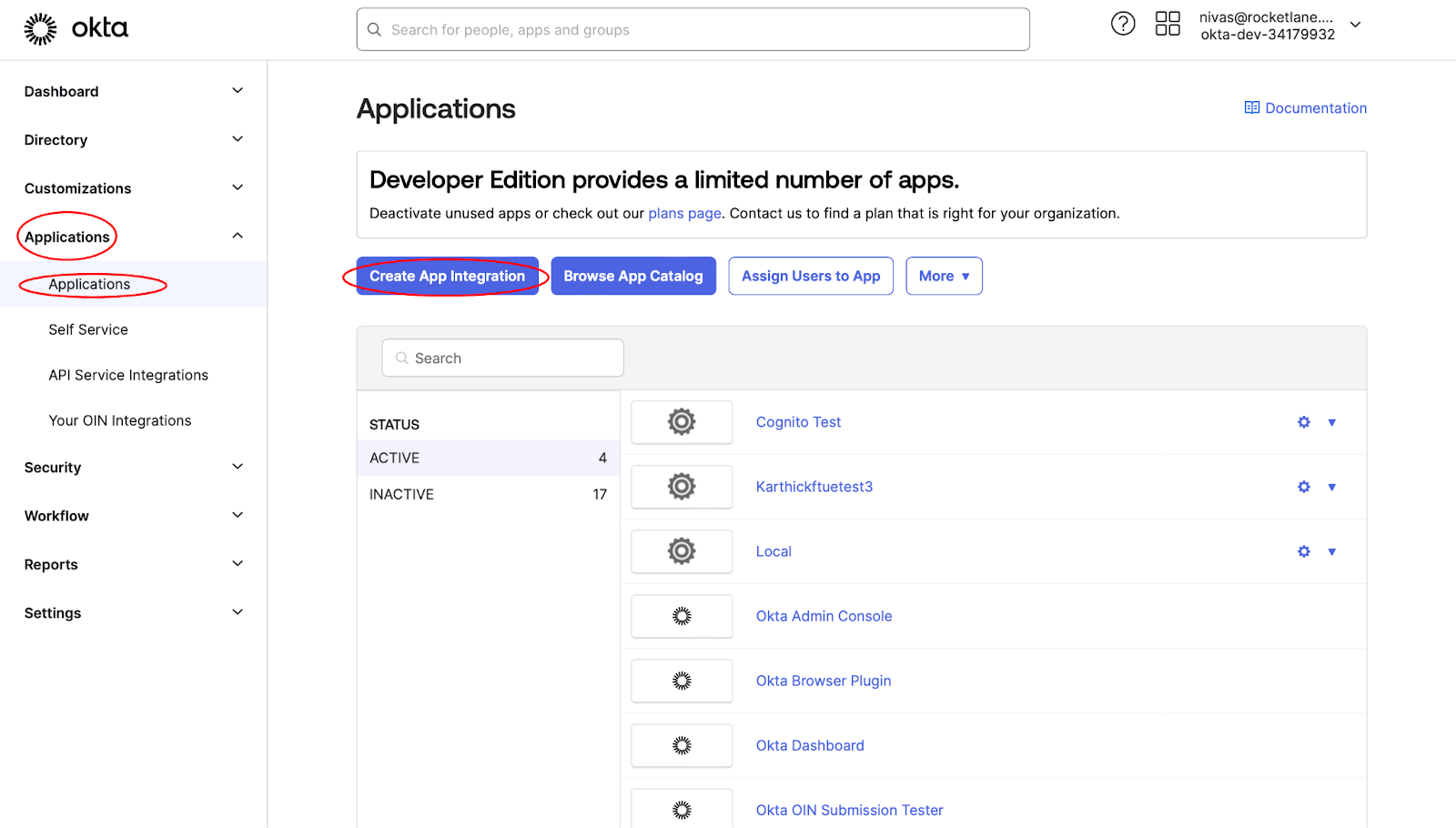Click the Documentation book icon
Viewport: 1456px width, 828px height.
[x=1252, y=108]
